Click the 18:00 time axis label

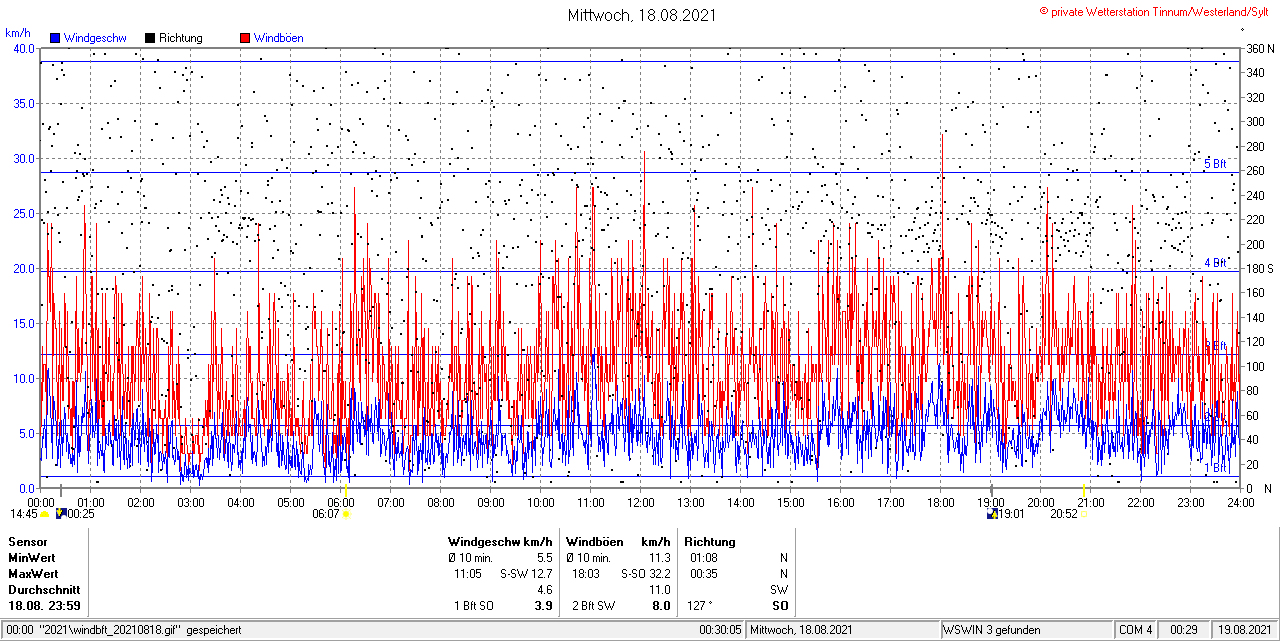point(941,502)
